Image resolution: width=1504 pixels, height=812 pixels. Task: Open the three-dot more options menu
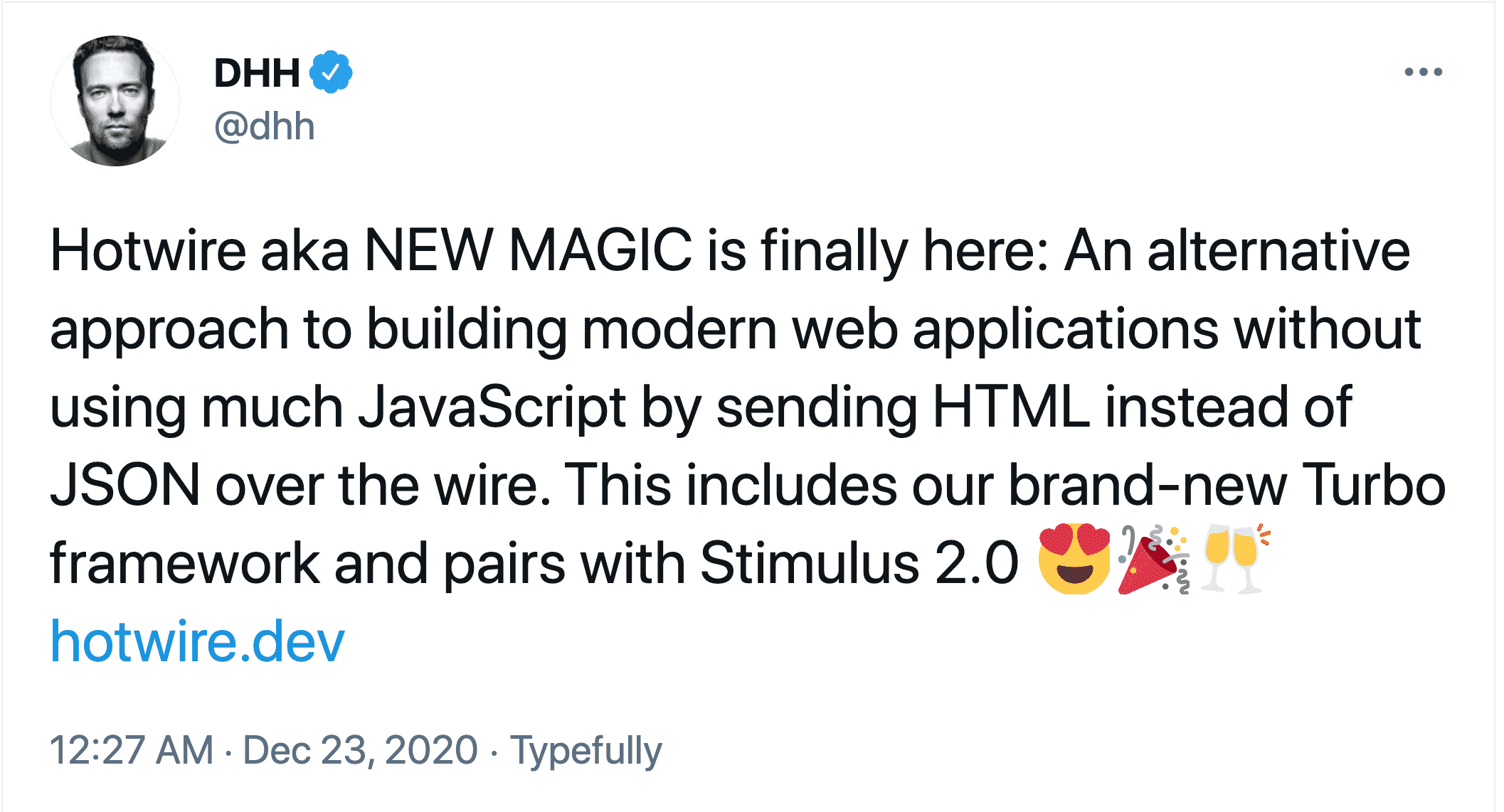coord(1423,72)
